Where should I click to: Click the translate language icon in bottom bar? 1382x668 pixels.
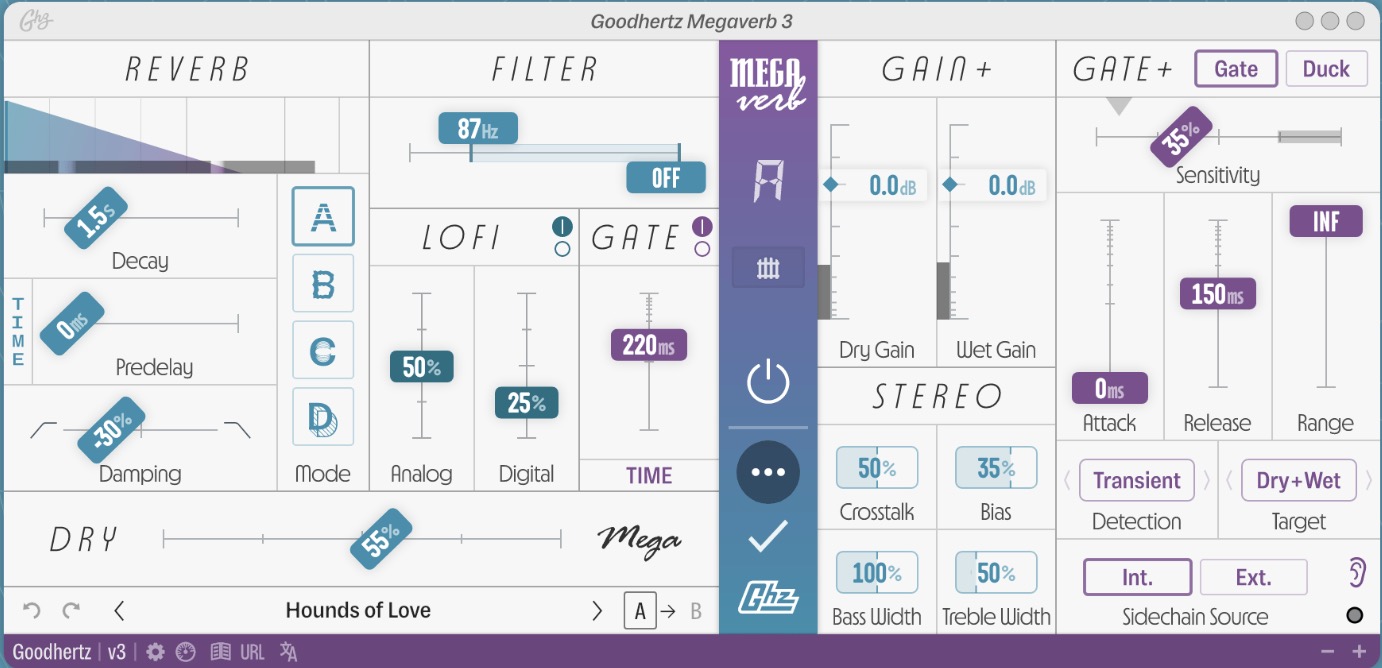click(x=288, y=652)
